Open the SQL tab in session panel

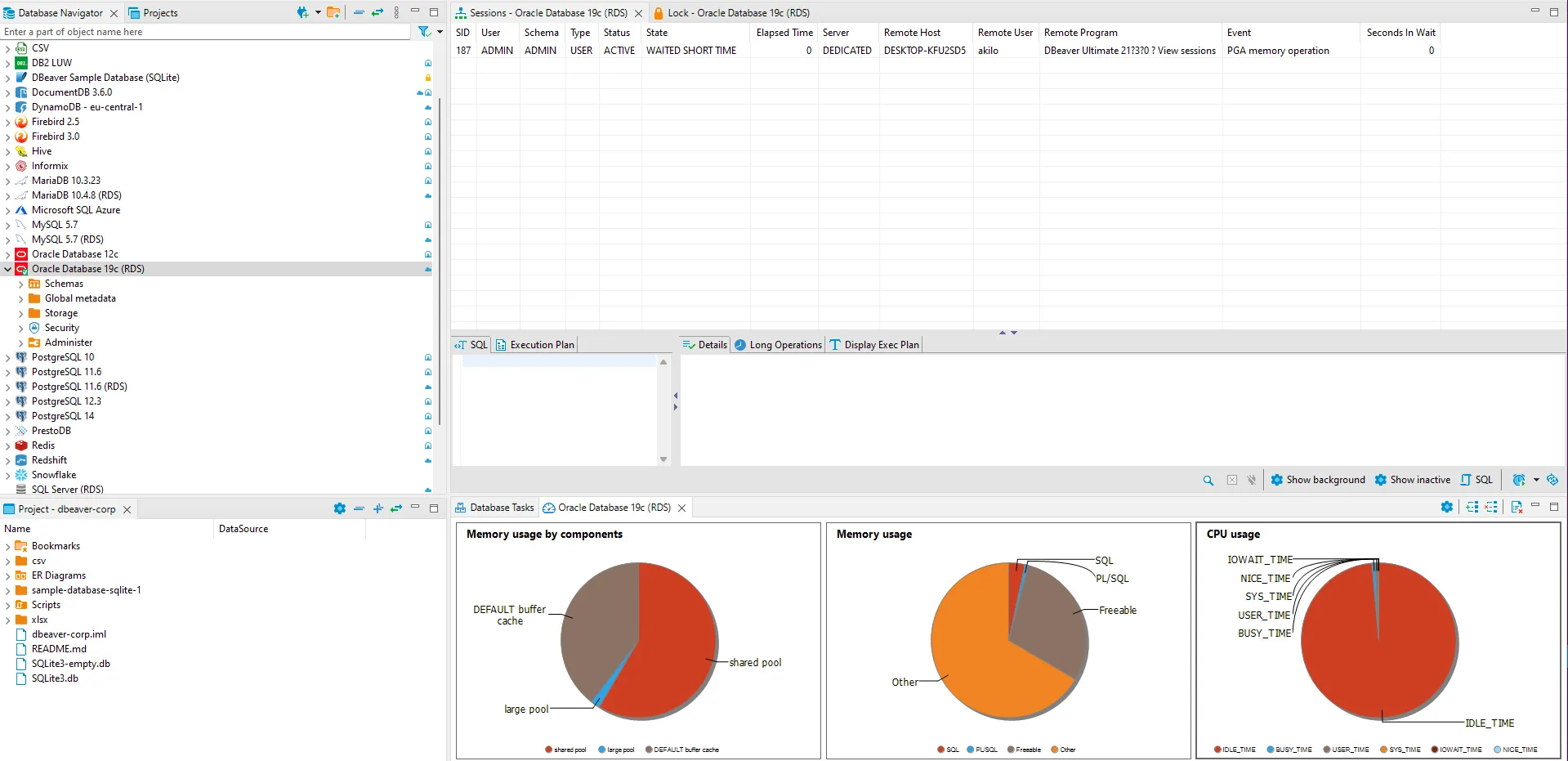tap(471, 345)
